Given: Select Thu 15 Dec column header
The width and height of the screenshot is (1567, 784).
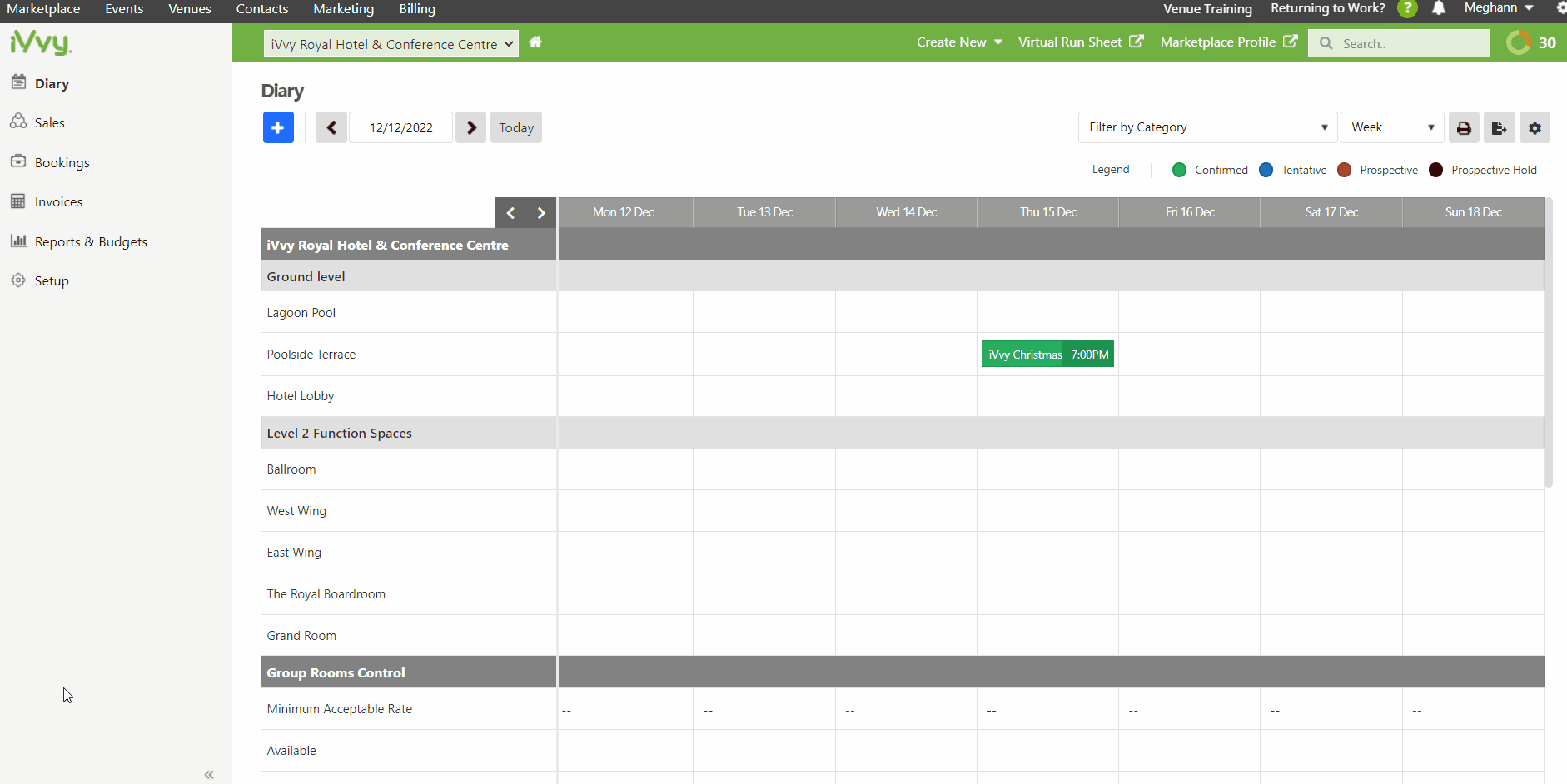Looking at the screenshot, I should [1048, 212].
